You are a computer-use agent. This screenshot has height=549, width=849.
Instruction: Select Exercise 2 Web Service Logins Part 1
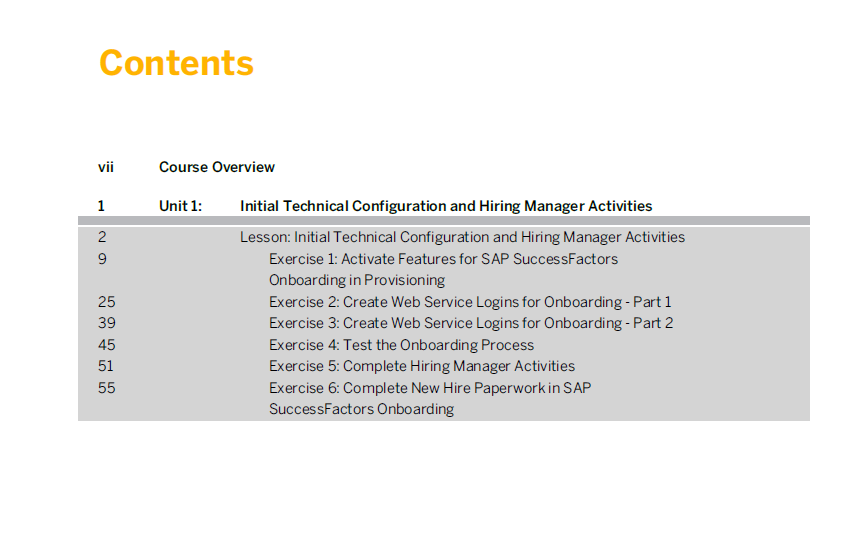pos(470,302)
